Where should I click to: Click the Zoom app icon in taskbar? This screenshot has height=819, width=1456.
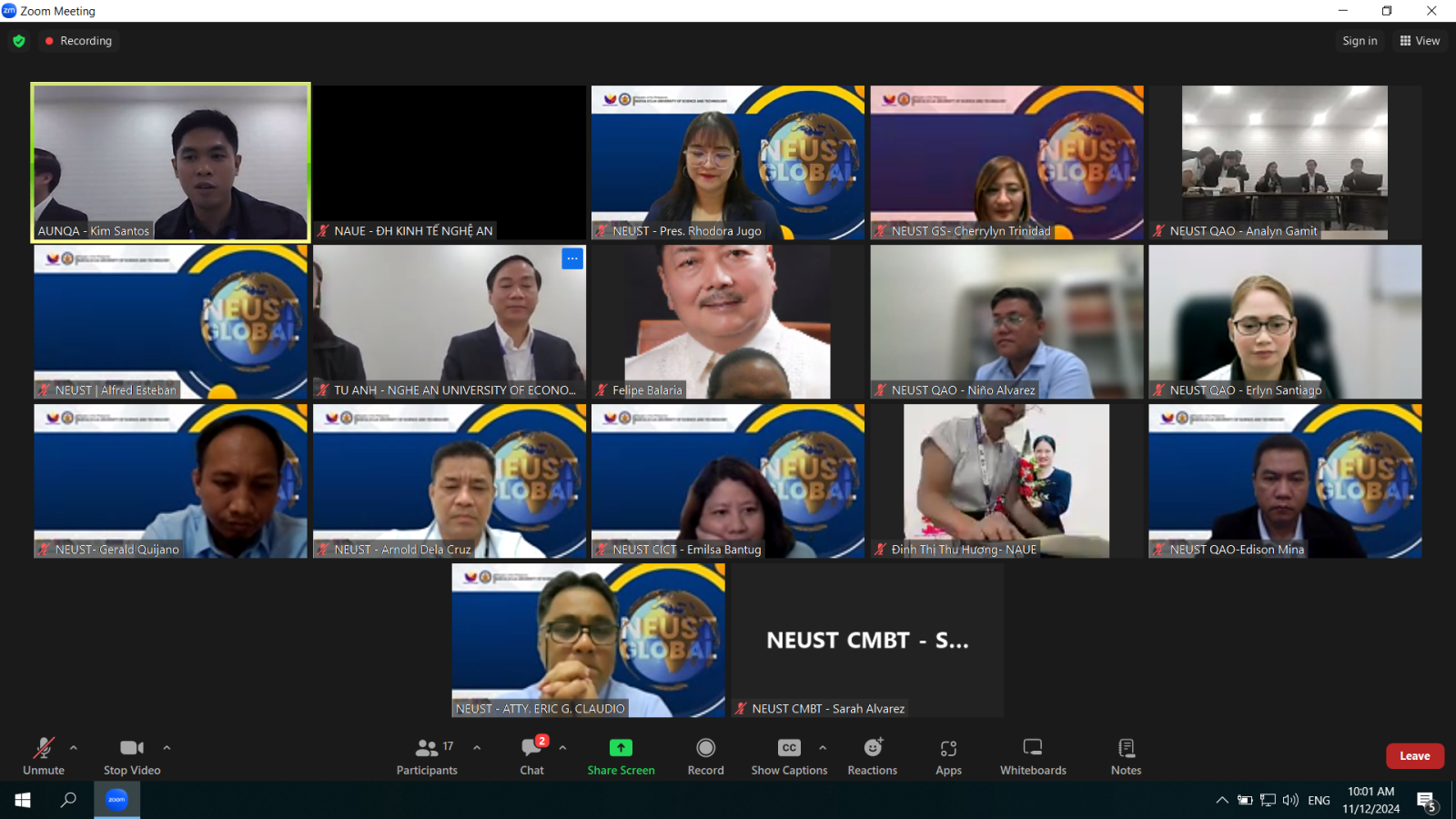tap(116, 800)
